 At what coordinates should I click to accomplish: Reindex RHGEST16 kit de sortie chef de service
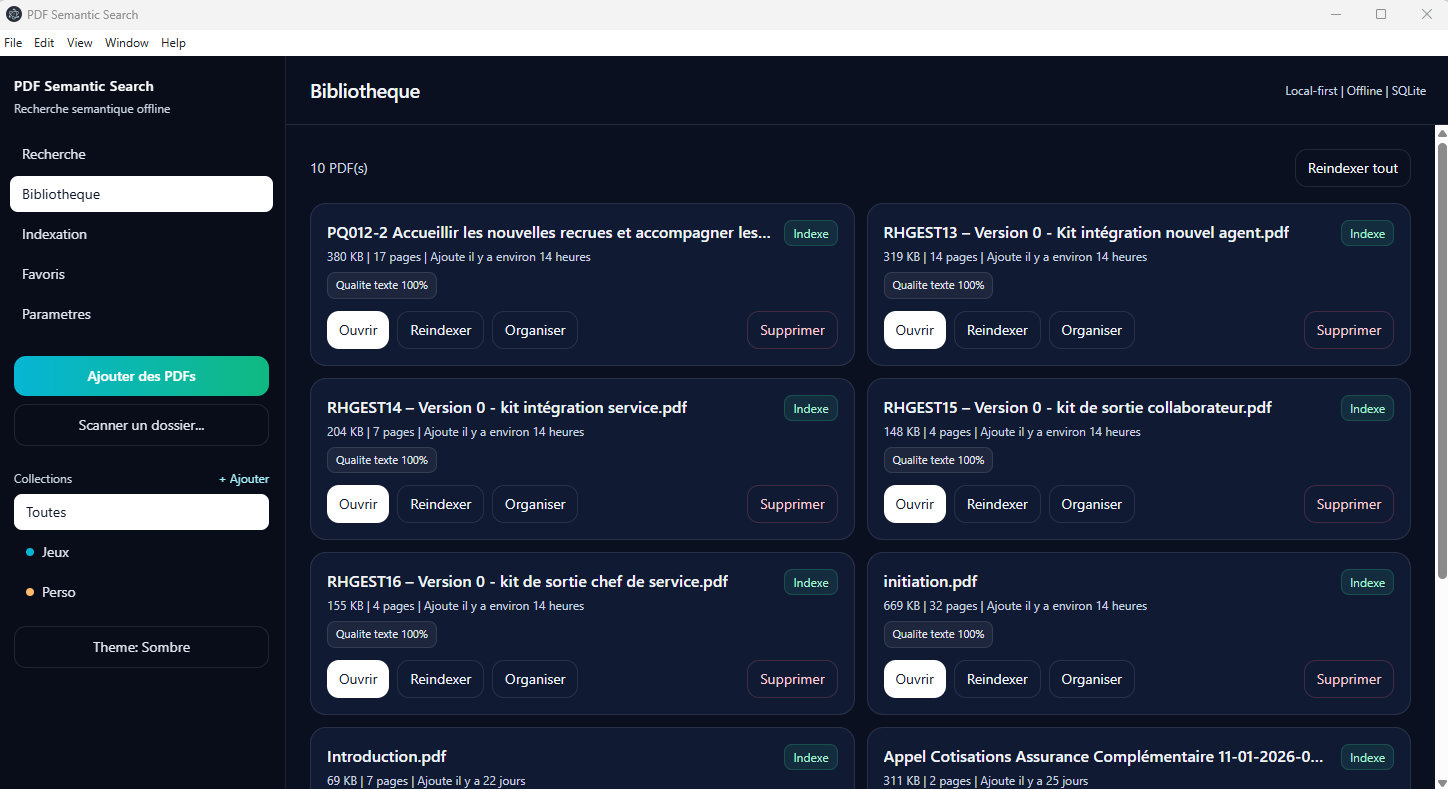click(x=440, y=679)
